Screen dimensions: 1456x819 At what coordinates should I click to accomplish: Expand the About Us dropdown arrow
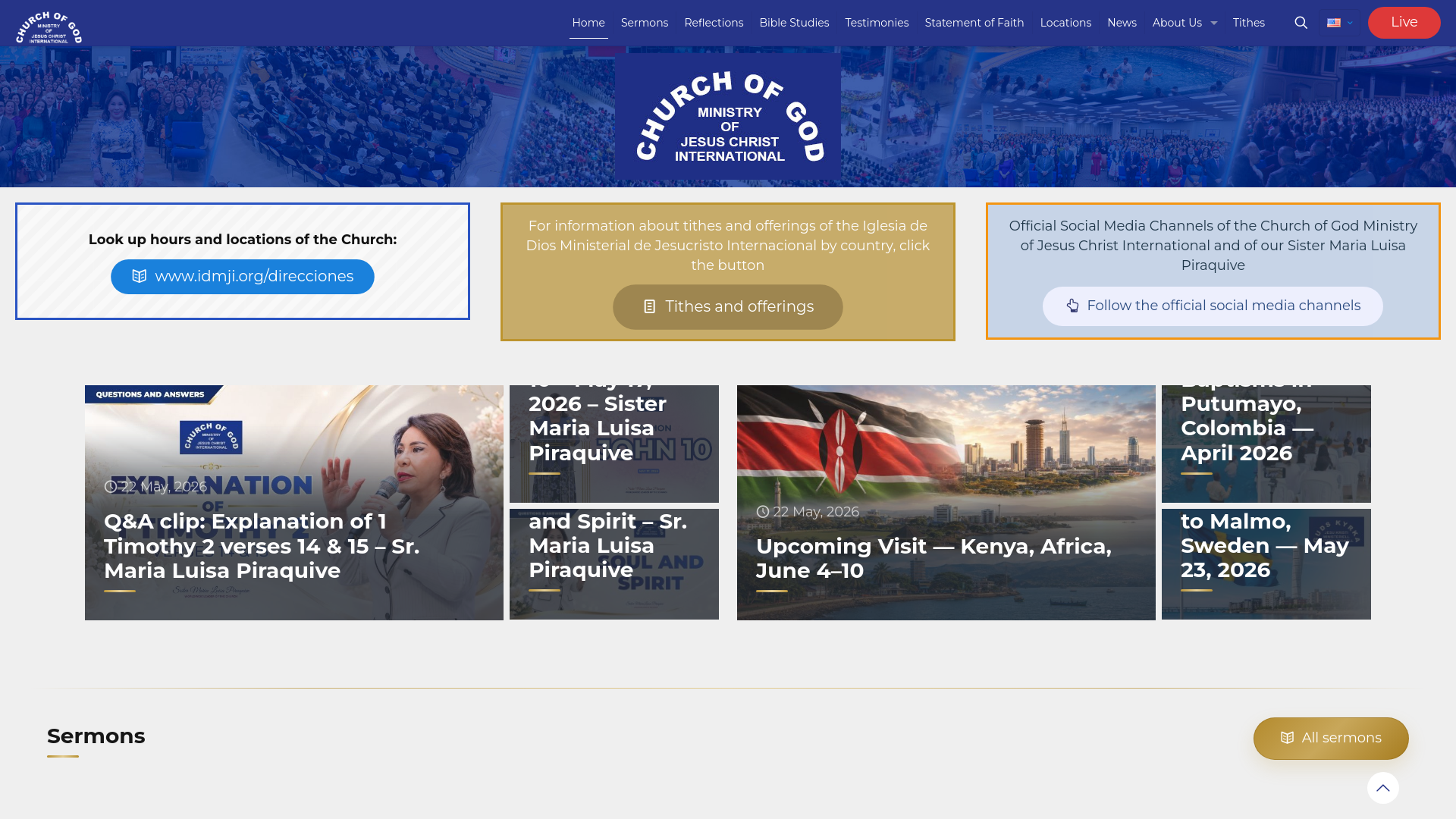point(1213,24)
